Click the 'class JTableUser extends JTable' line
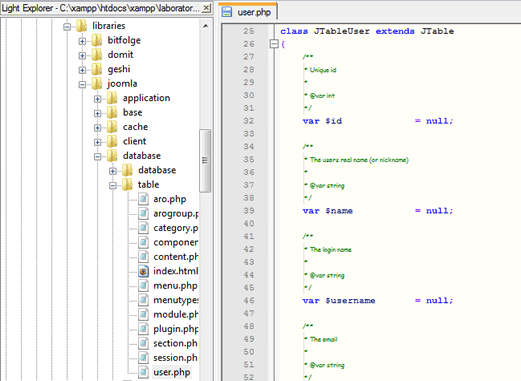The image size is (521, 381). pyautogui.click(x=367, y=31)
